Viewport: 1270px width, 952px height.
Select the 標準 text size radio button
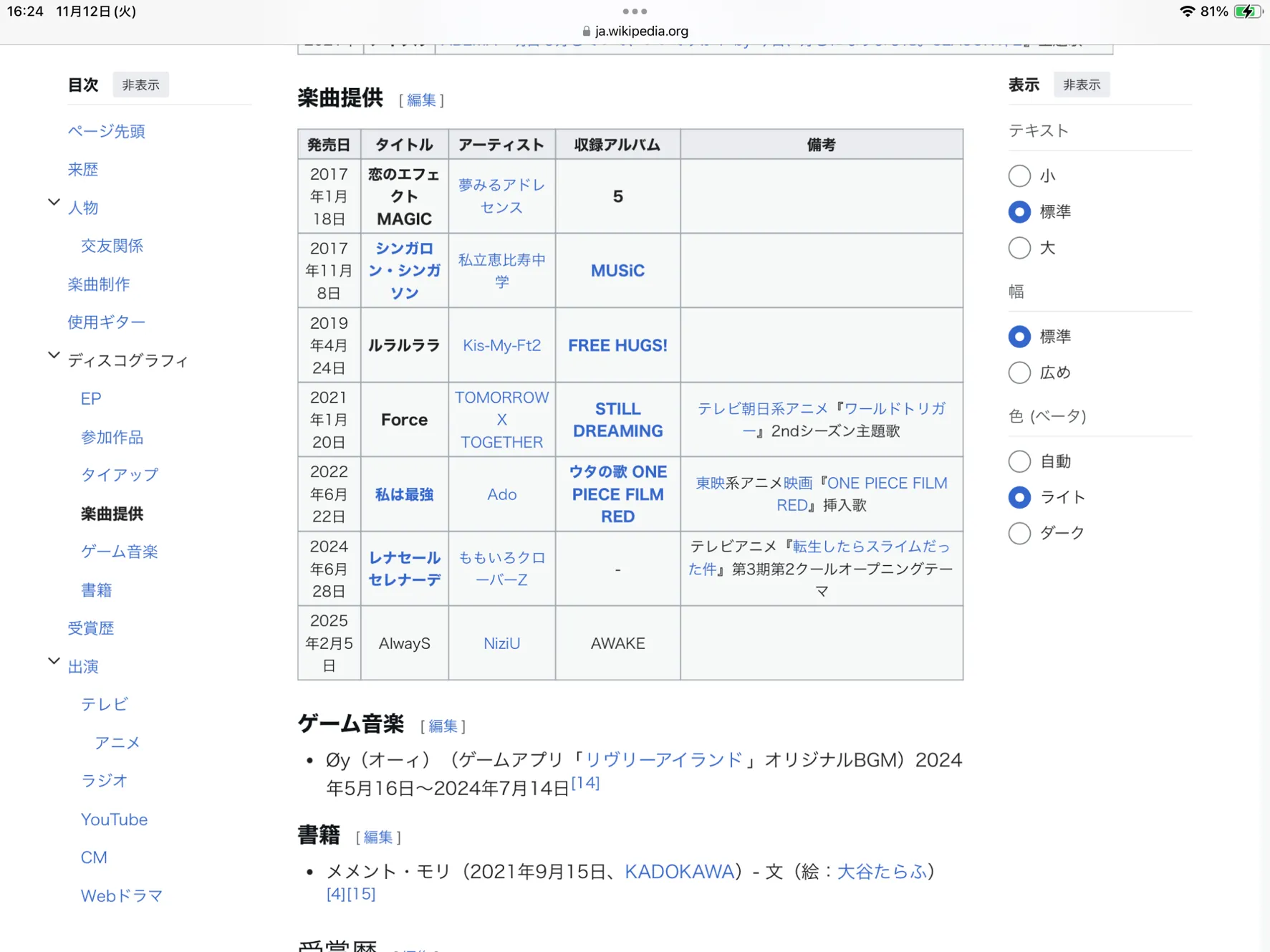pos(1019,211)
